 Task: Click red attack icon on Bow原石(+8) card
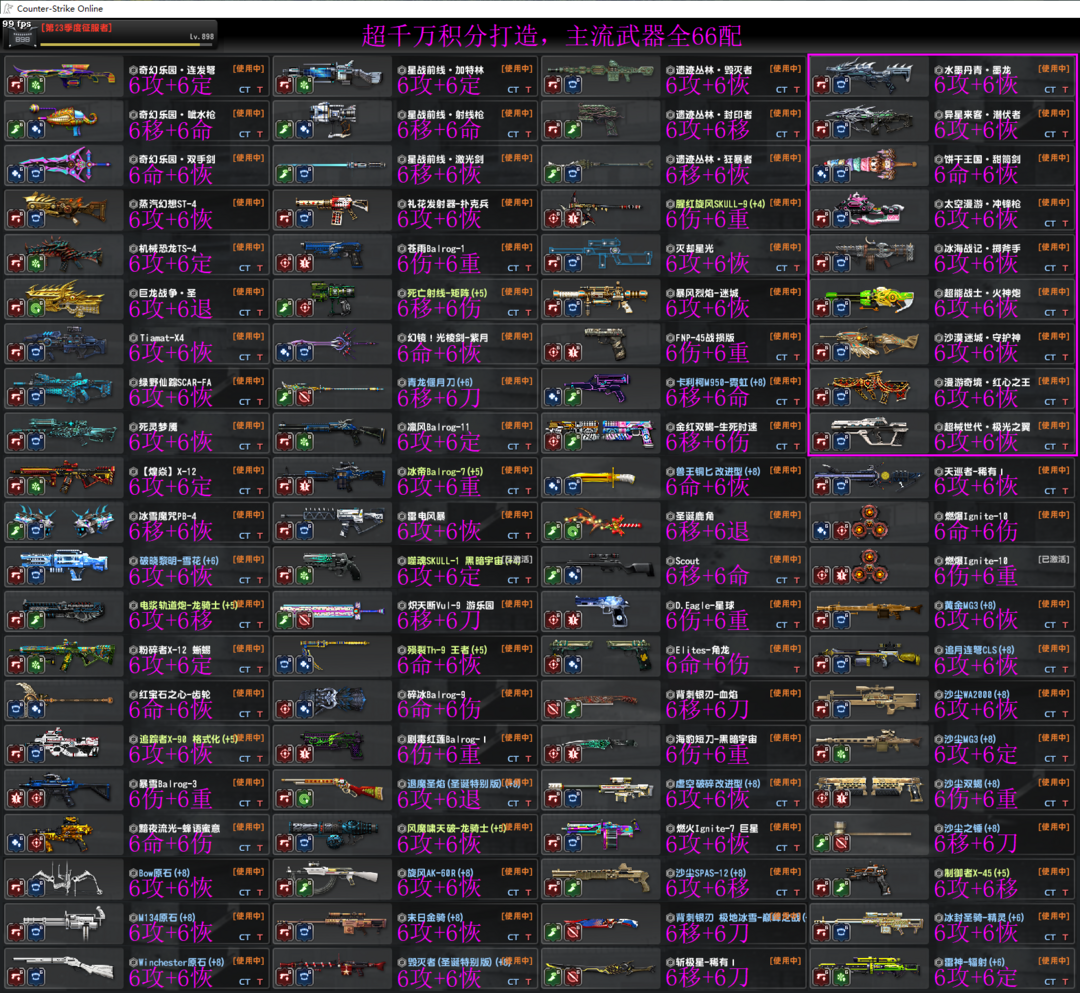[17, 888]
